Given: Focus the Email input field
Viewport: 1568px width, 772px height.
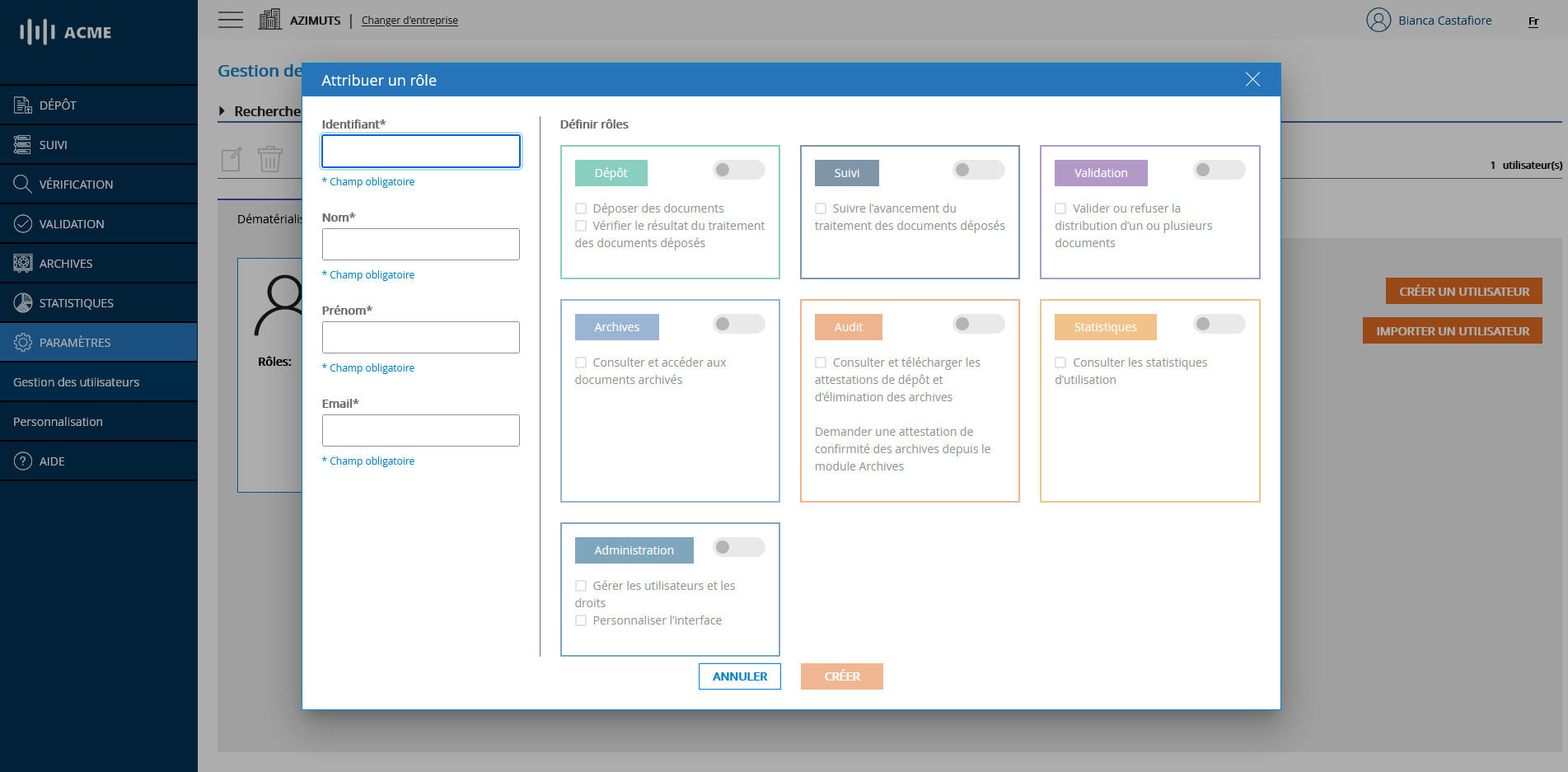Looking at the screenshot, I should [420, 430].
